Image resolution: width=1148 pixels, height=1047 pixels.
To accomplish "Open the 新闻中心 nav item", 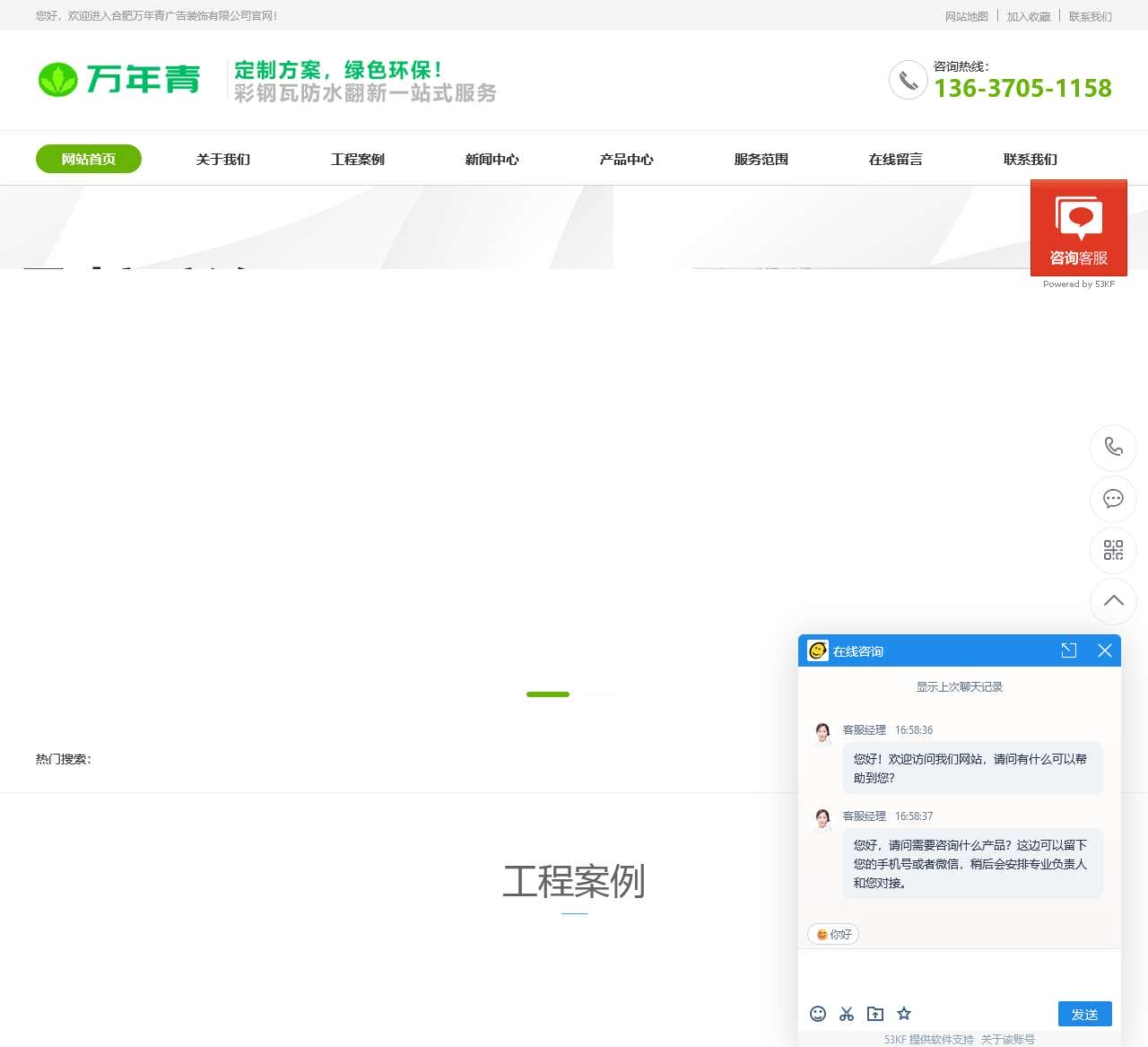I will (492, 159).
